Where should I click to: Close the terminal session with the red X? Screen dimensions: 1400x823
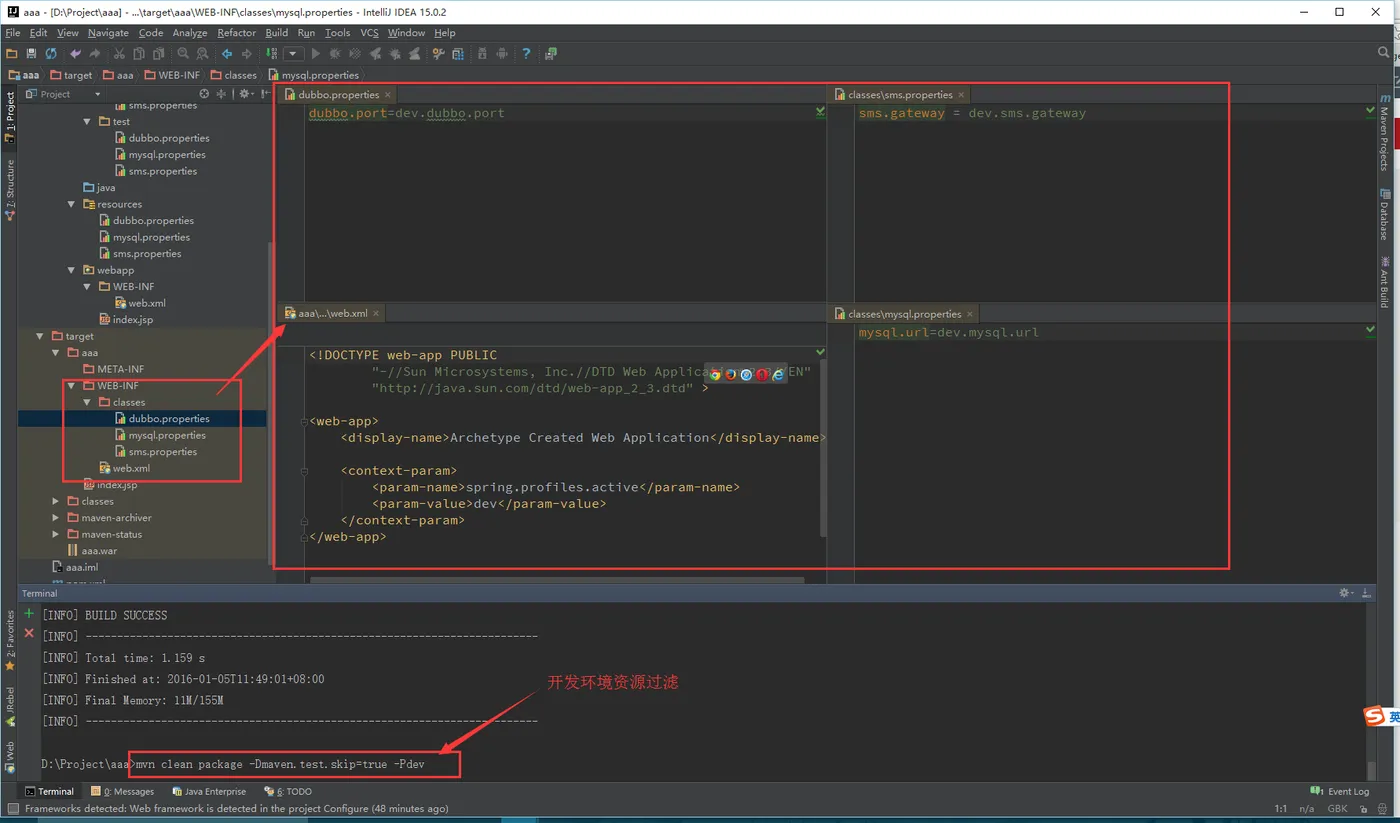click(x=29, y=633)
